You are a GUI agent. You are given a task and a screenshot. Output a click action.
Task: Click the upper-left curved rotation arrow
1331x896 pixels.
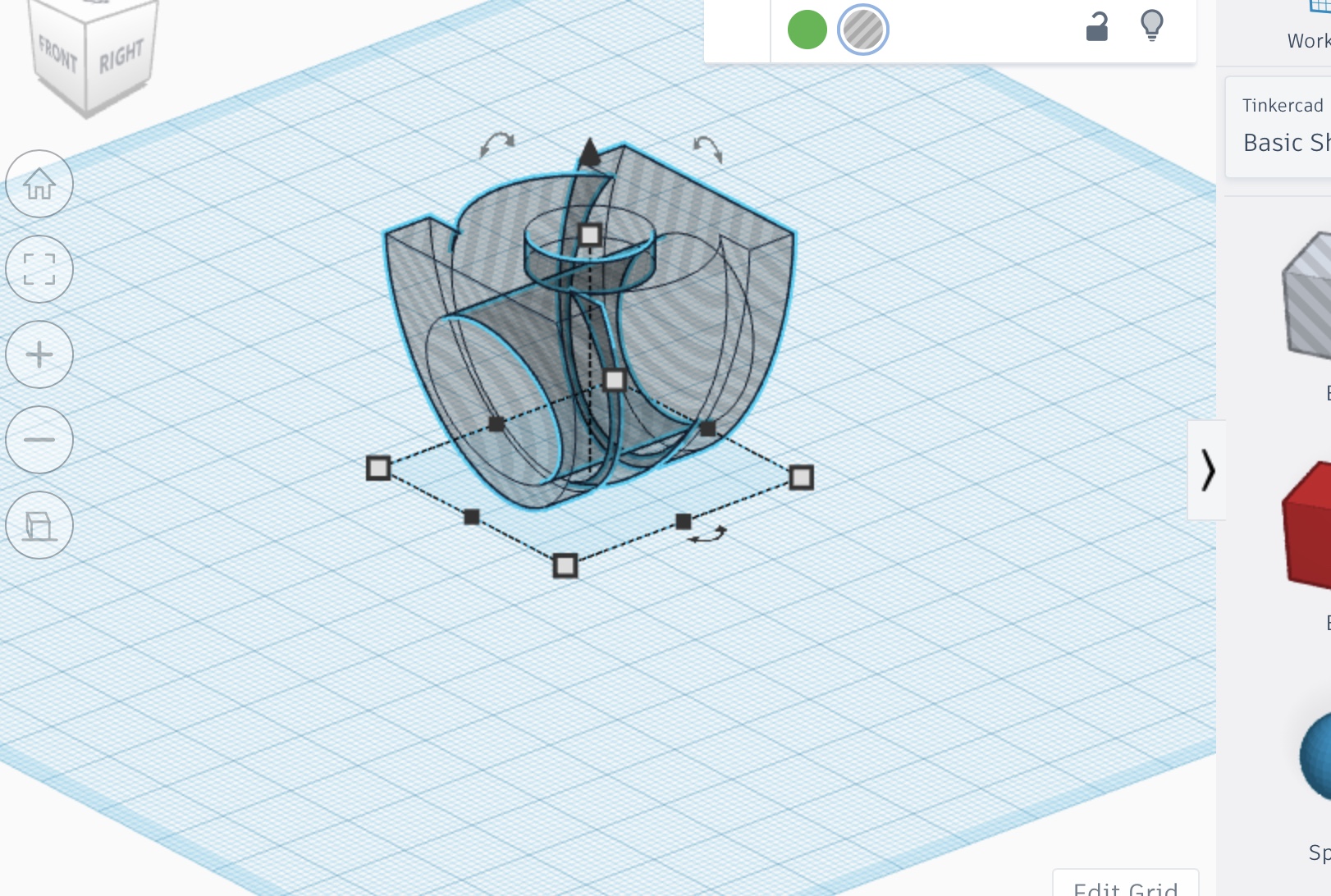[497, 144]
